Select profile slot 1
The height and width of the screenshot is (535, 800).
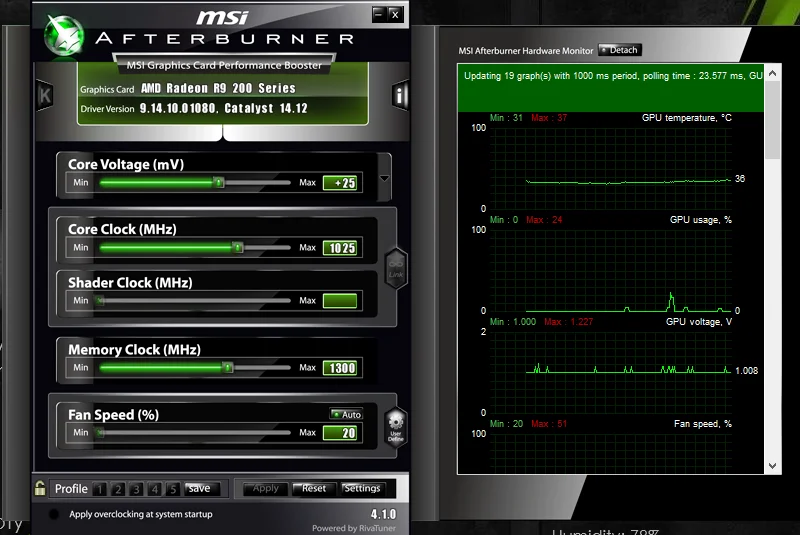pyautogui.click(x=100, y=489)
